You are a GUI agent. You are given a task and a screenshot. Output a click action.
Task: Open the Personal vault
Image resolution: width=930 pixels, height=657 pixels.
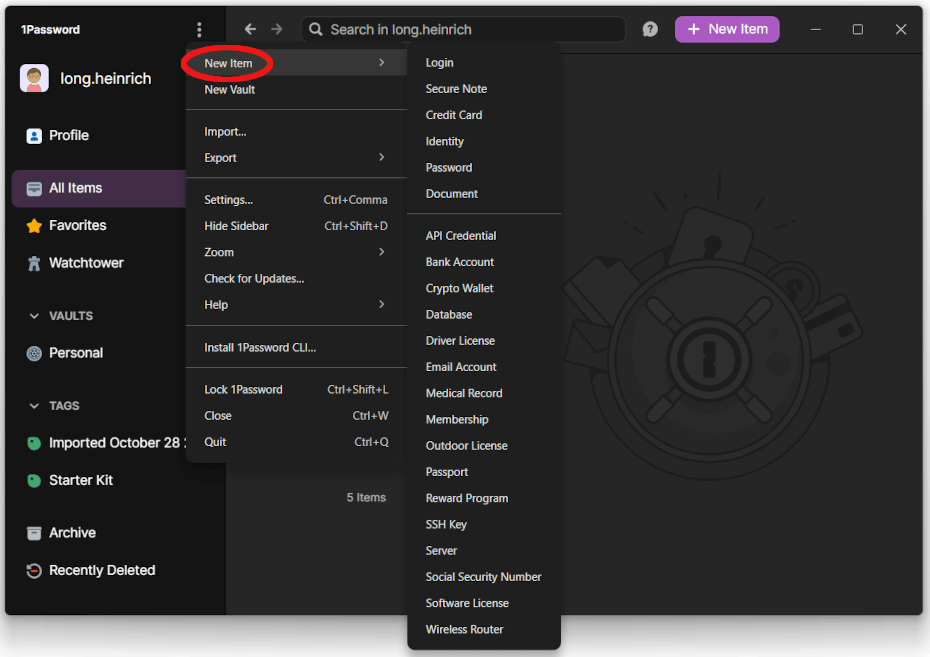(x=76, y=353)
